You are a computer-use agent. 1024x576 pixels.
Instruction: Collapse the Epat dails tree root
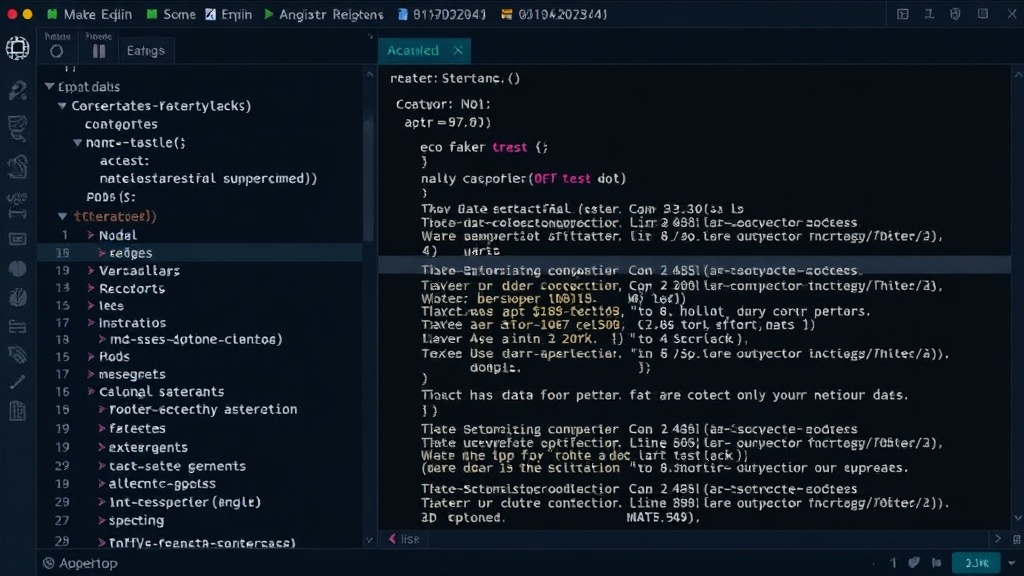point(50,86)
